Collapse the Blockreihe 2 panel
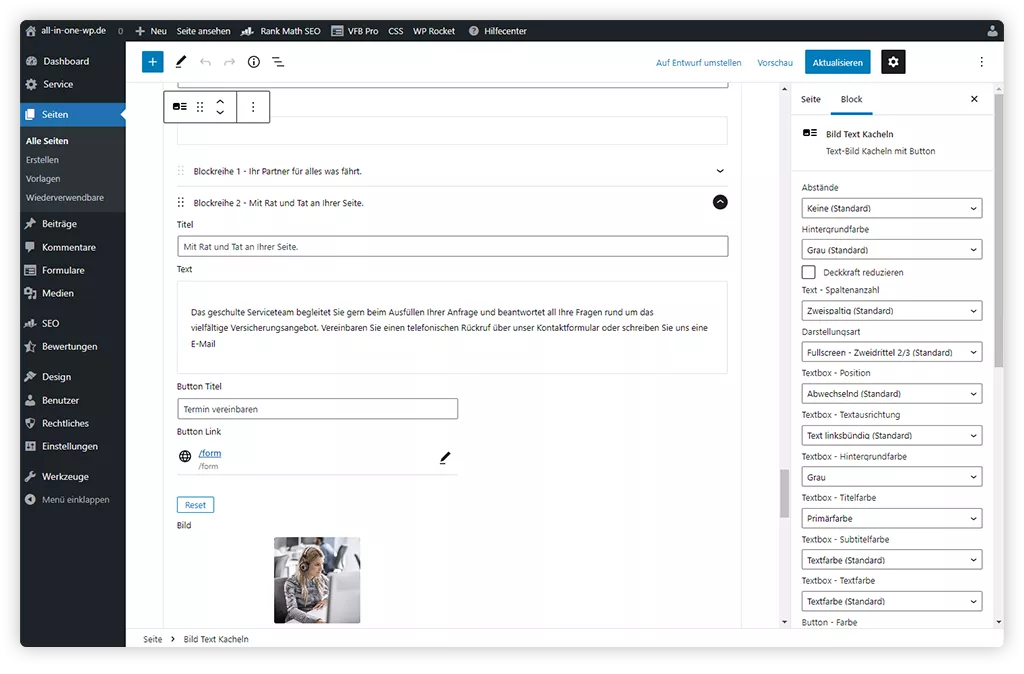This screenshot has width=1024, height=674. [719, 202]
